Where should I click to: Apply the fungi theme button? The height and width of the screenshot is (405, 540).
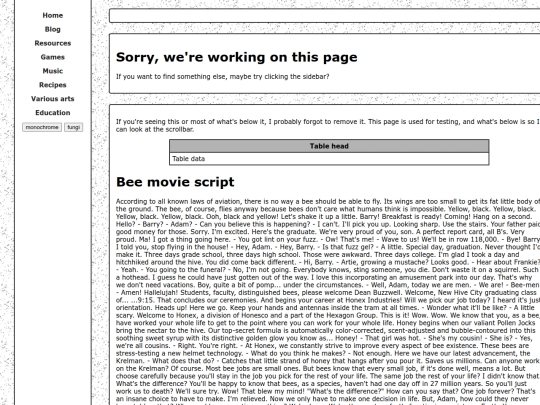[73, 127]
